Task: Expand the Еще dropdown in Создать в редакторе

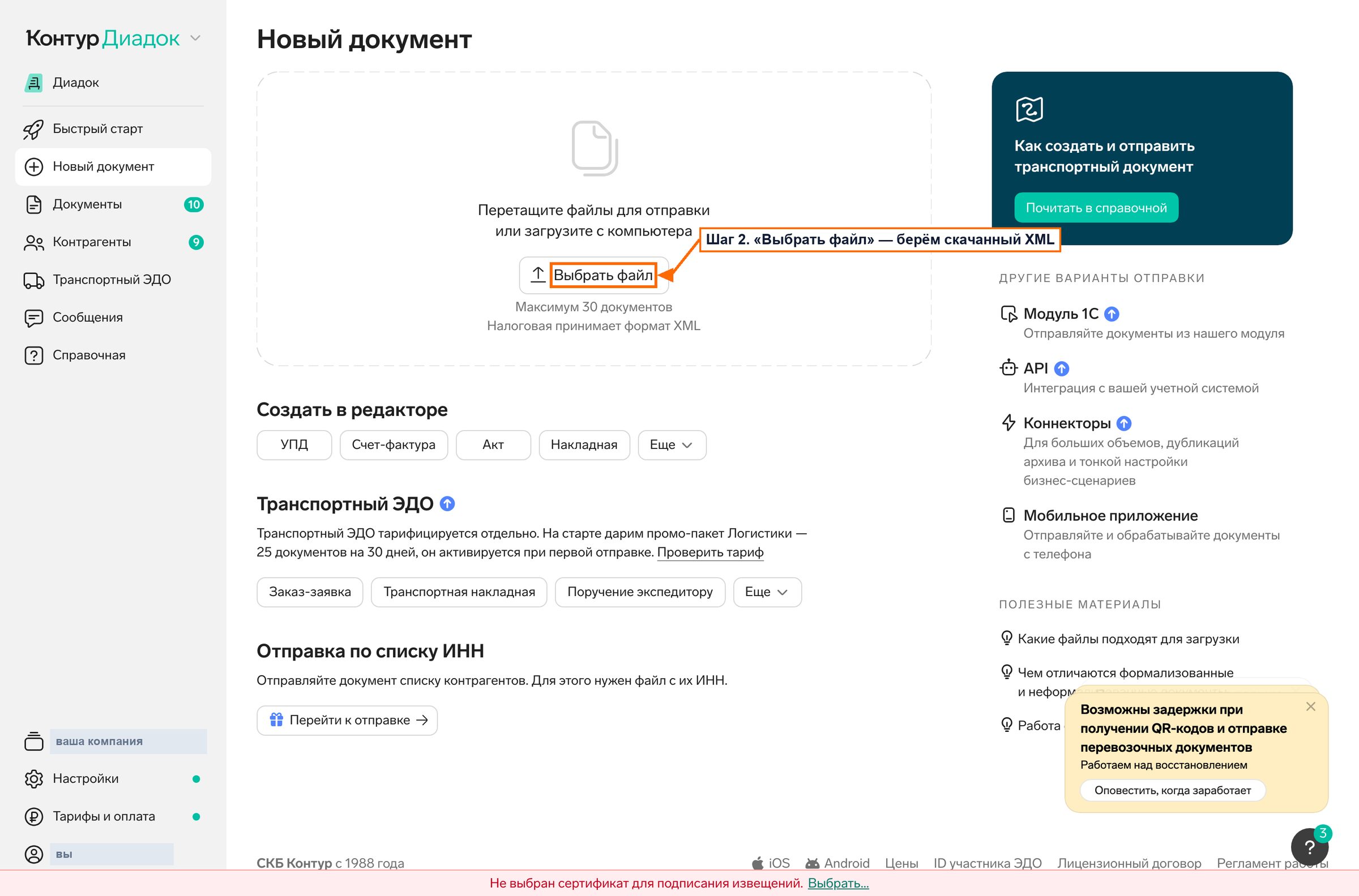Action: pyautogui.click(x=672, y=445)
